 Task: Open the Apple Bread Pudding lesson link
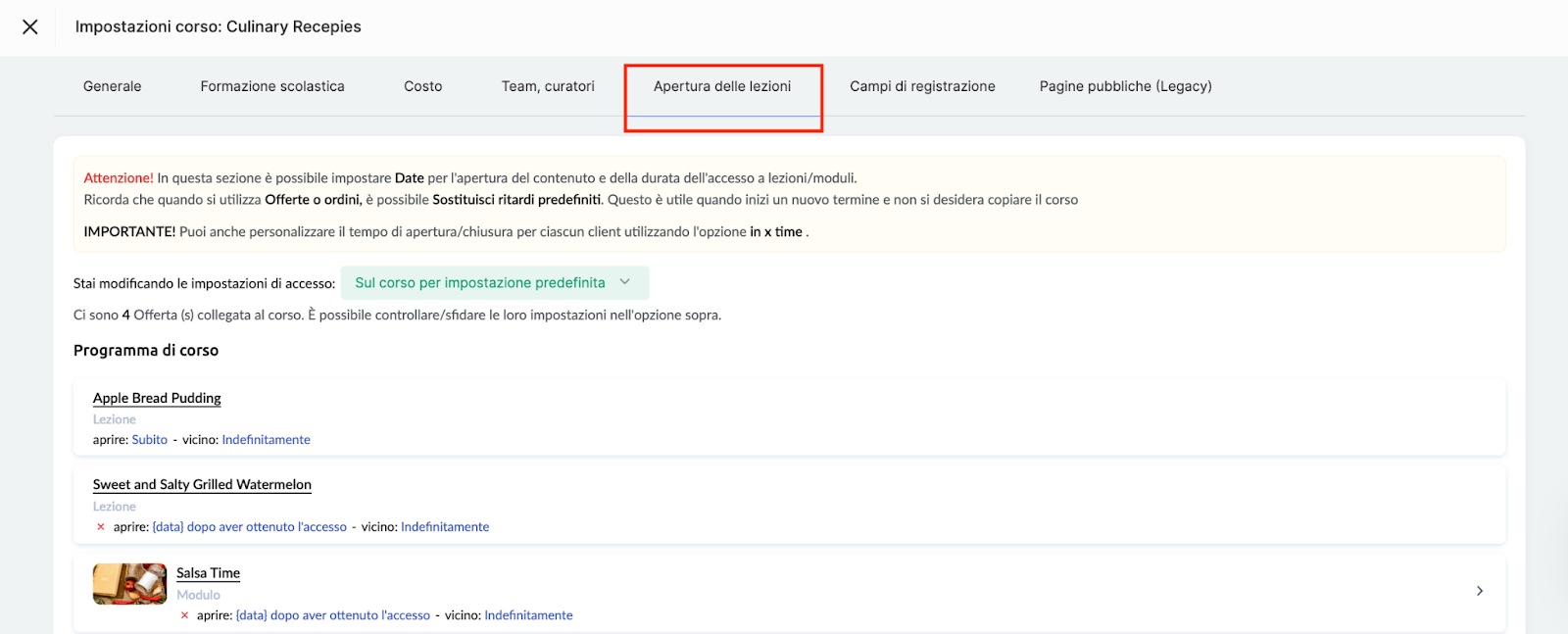[x=157, y=398]
